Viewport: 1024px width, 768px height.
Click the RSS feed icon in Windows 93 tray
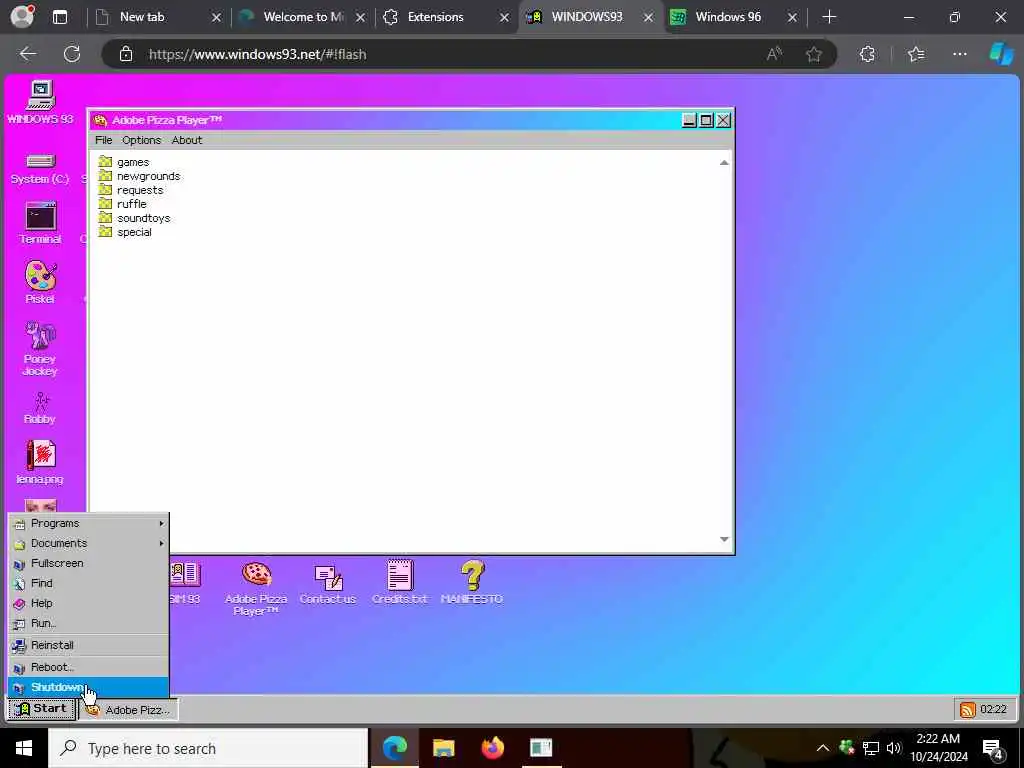click(968, 709)
